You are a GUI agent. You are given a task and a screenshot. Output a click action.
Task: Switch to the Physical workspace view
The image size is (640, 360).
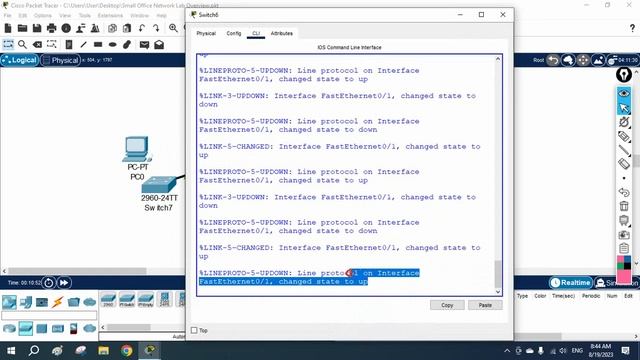click(60, 60)
